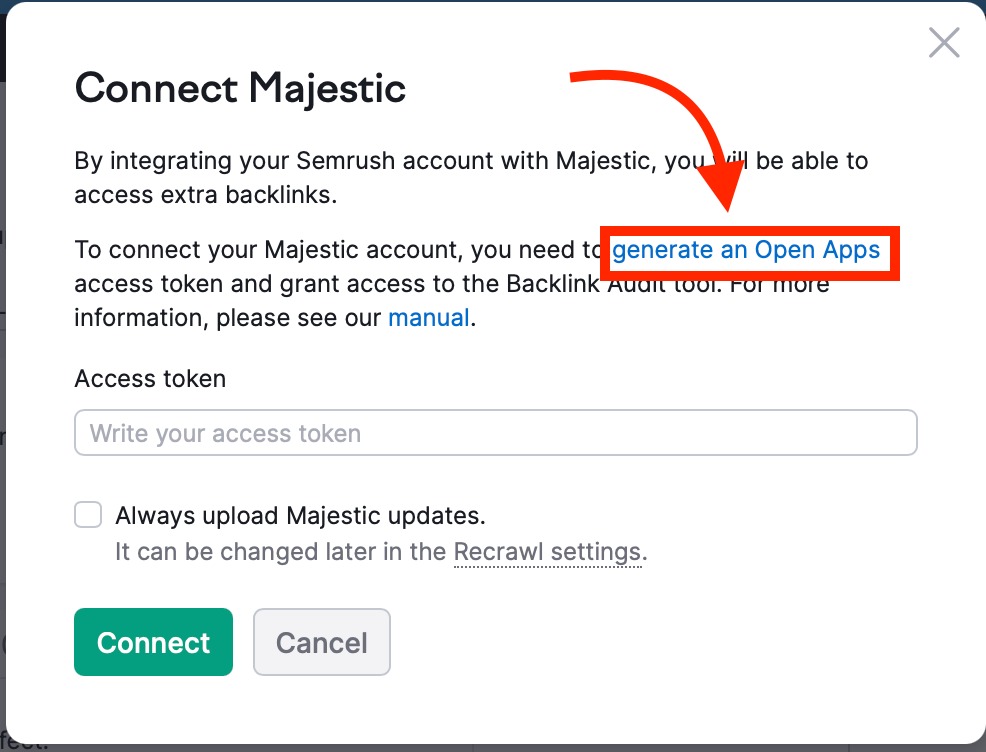The width and height of the screenshot is (986, 752).
Task: Follow the highlighted Open Apps token link
Action: (749, 250)
